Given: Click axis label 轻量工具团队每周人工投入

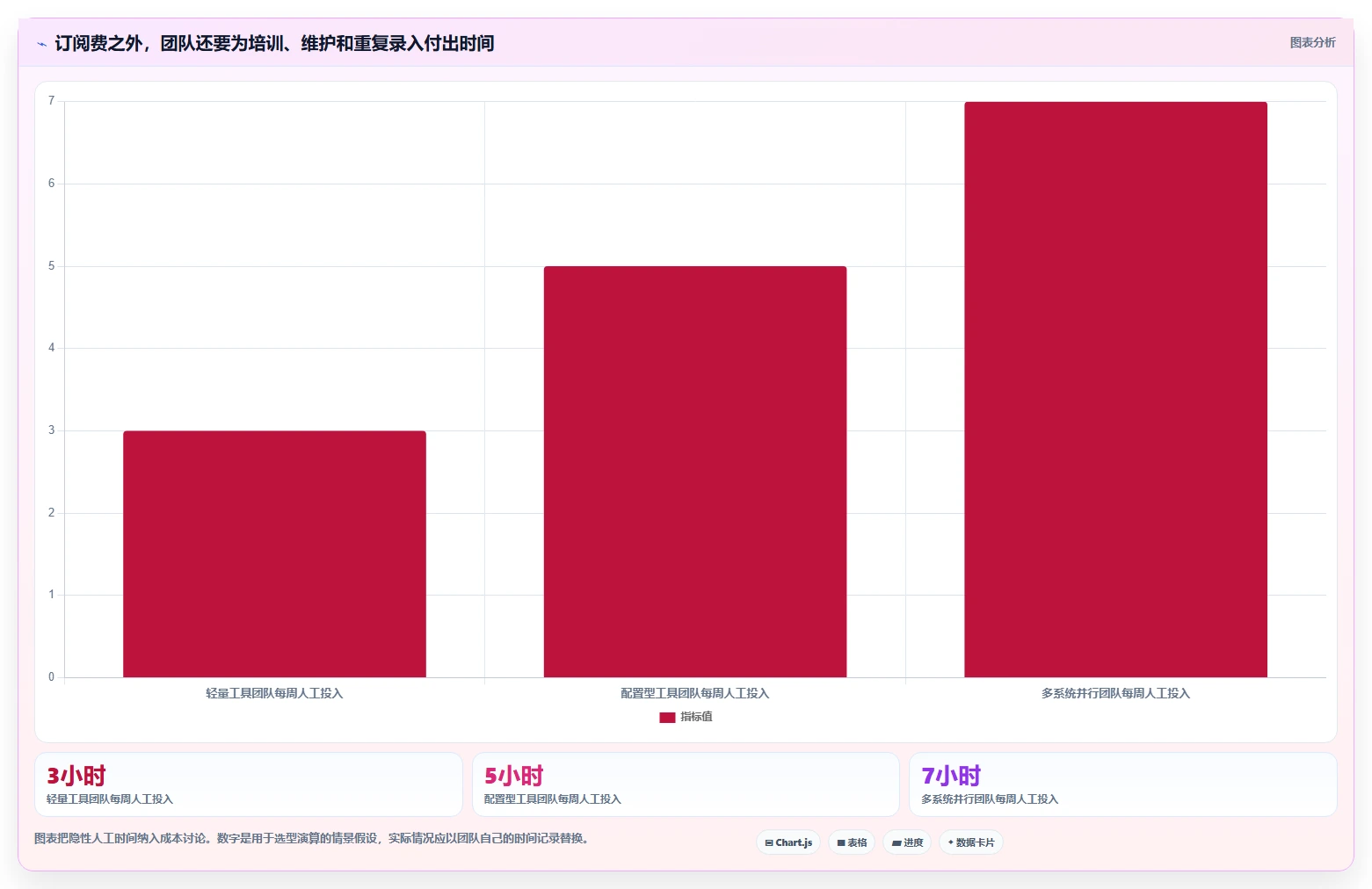Looking at the screenshot, I should coord(274,693).
